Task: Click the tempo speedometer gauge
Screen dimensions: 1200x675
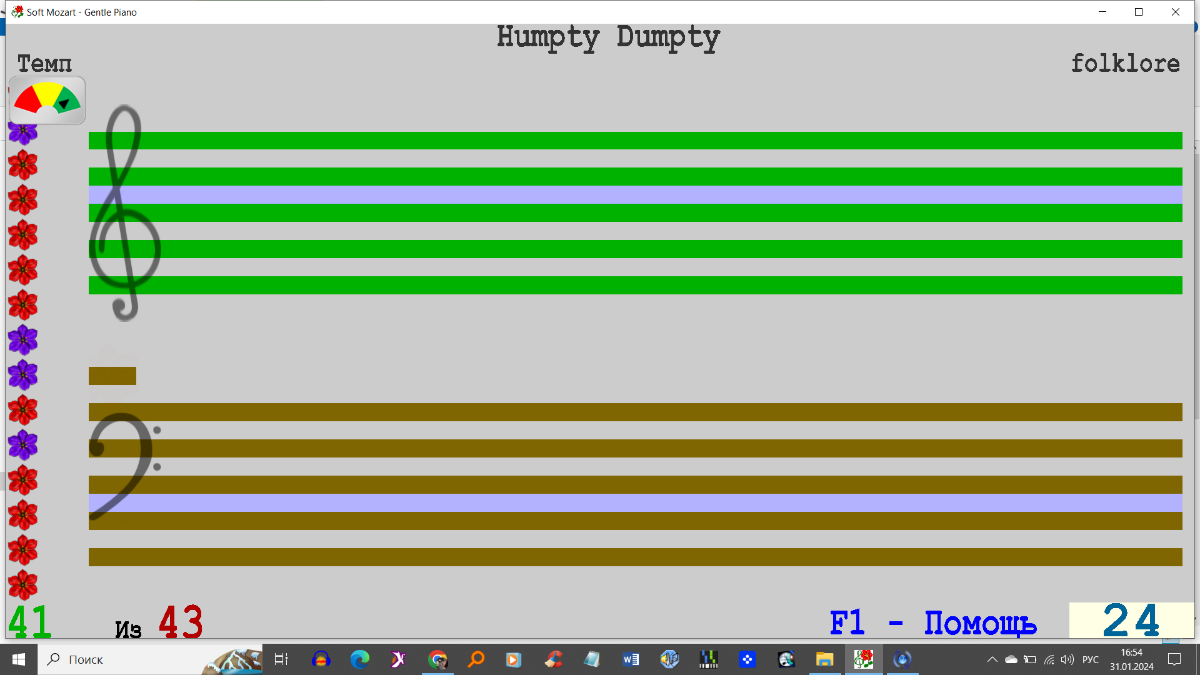Action: [x=48, y=100]
